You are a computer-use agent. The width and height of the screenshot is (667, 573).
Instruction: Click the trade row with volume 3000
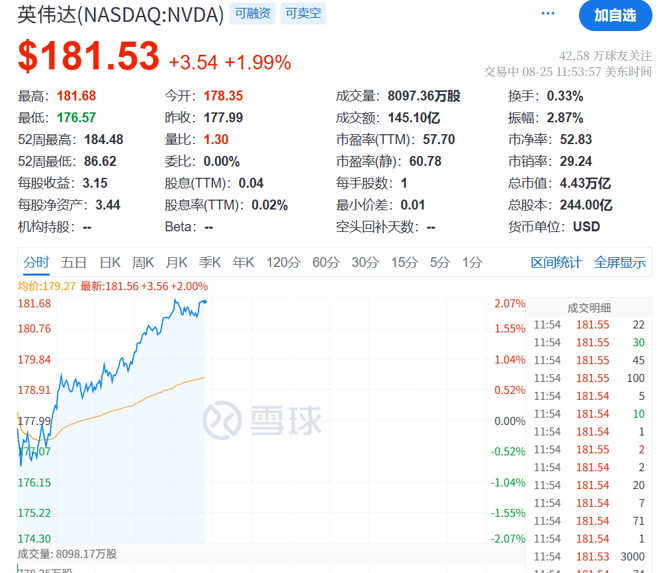(589, 556)
